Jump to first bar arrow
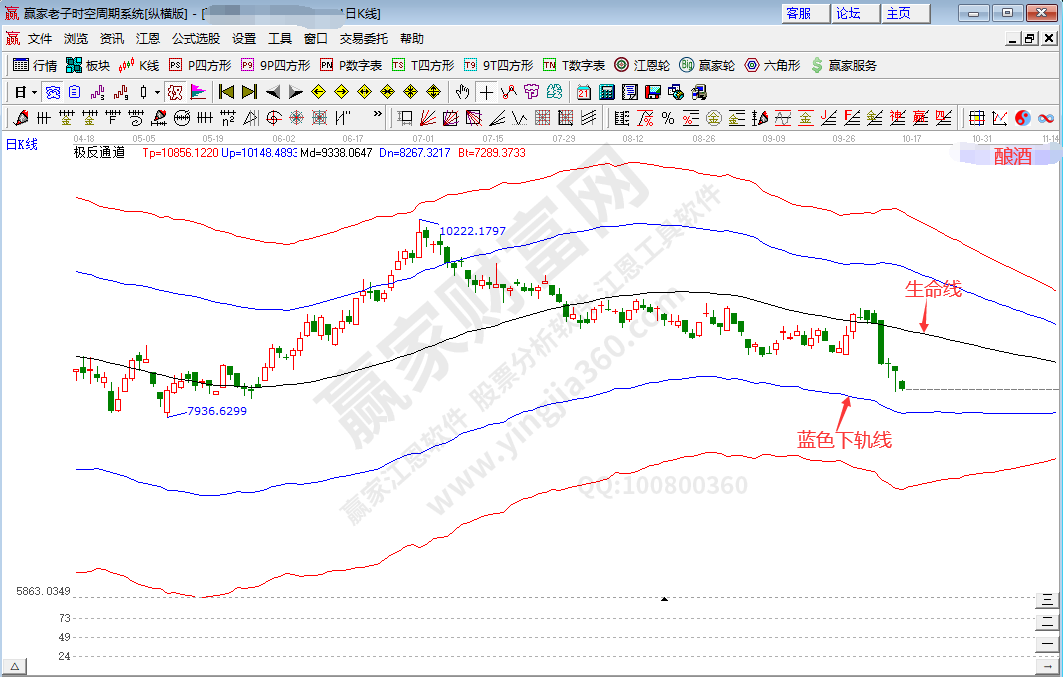Image resolution: width=1063 pixels, height=677 pixels. coord(226,92)
